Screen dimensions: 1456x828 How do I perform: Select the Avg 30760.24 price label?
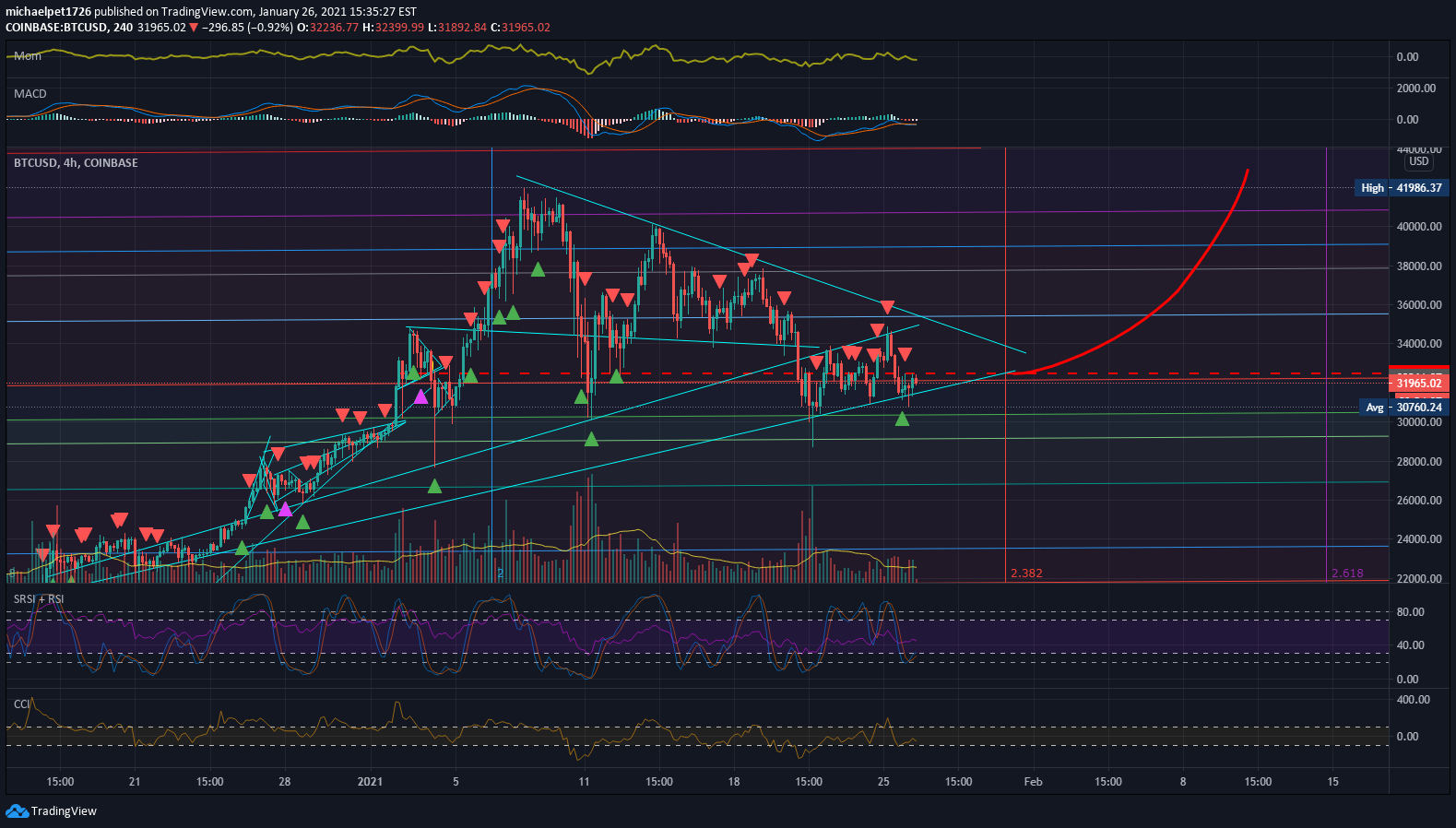point(1404,408)
